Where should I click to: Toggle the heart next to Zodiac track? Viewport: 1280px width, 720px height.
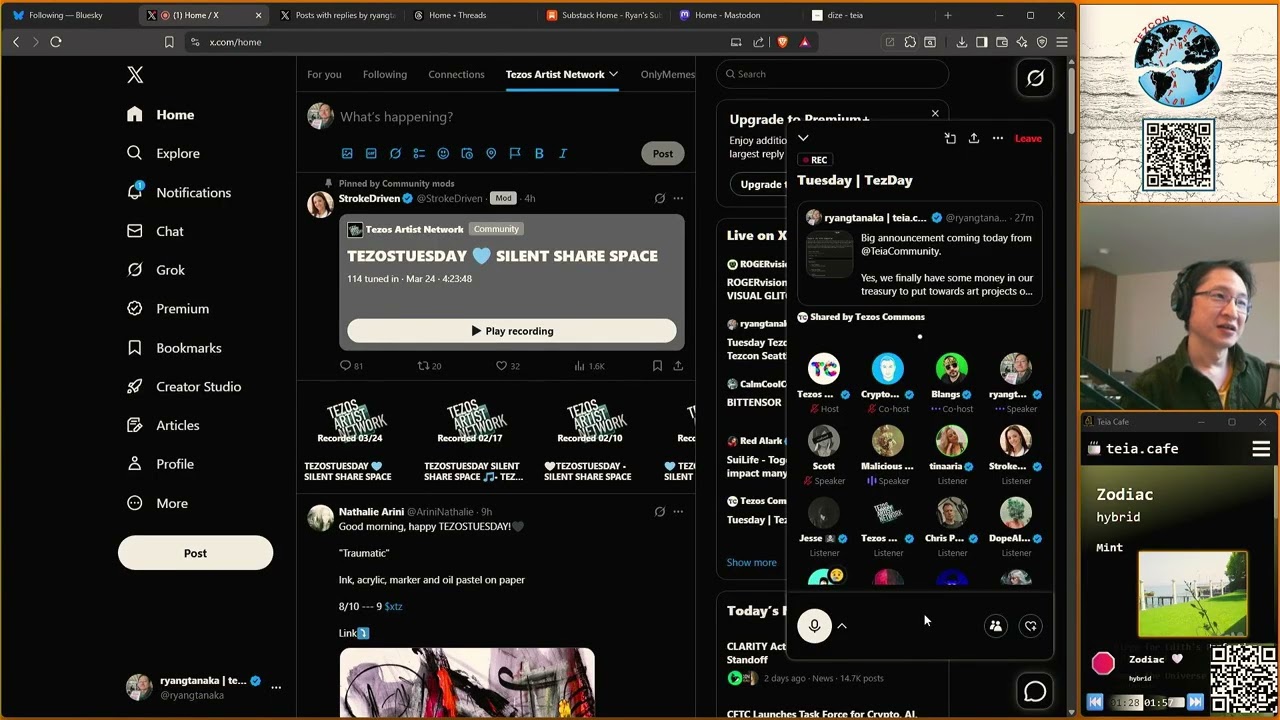tap(1177, 659)
